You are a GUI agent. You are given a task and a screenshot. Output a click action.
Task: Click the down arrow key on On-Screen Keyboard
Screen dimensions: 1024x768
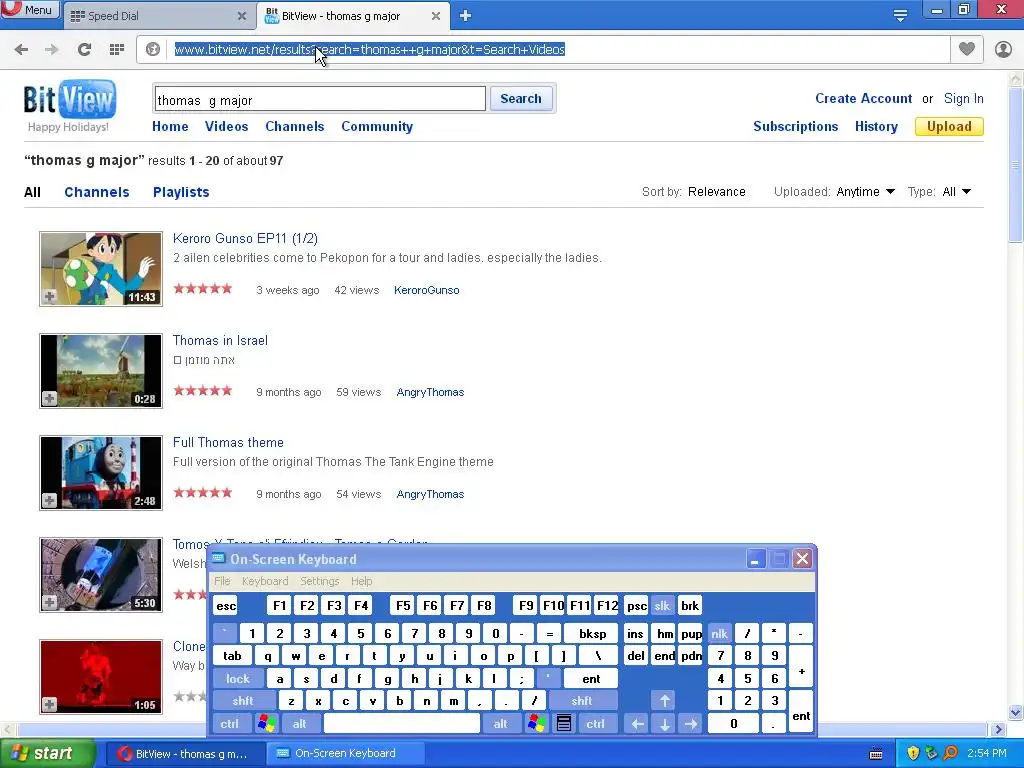pos(664,724)
